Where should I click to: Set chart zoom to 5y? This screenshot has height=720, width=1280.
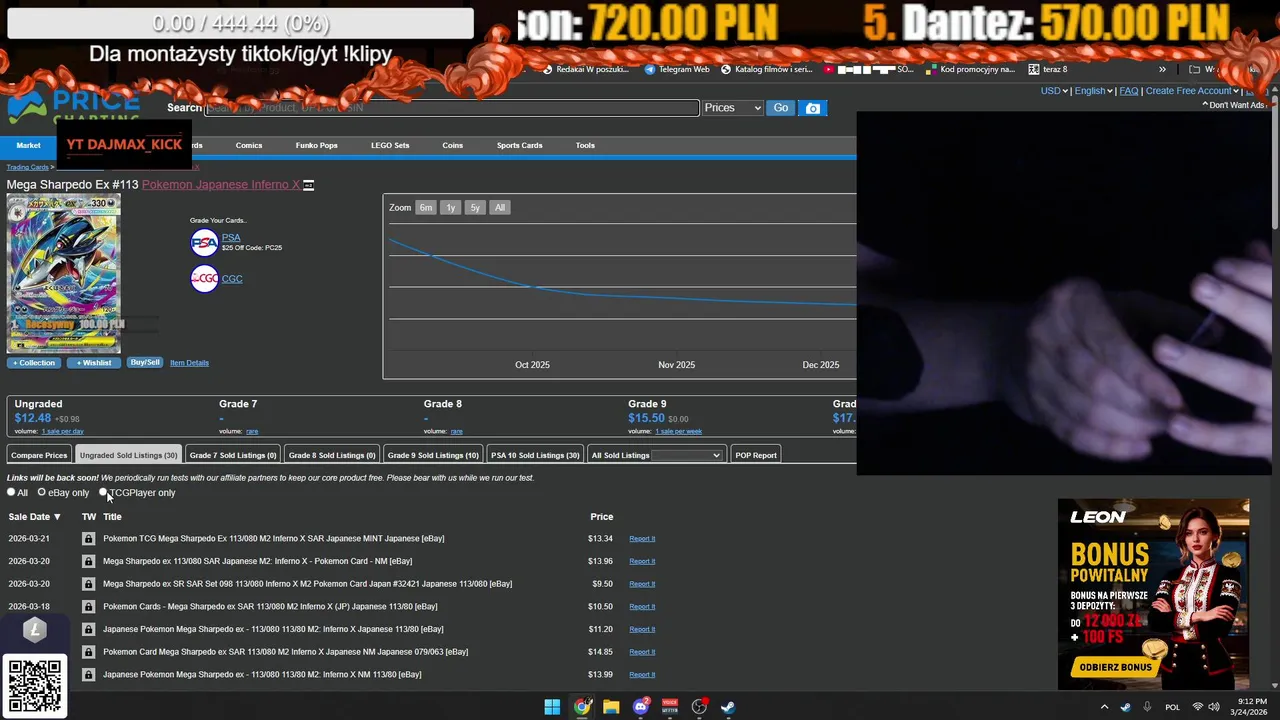pos(475,207)
